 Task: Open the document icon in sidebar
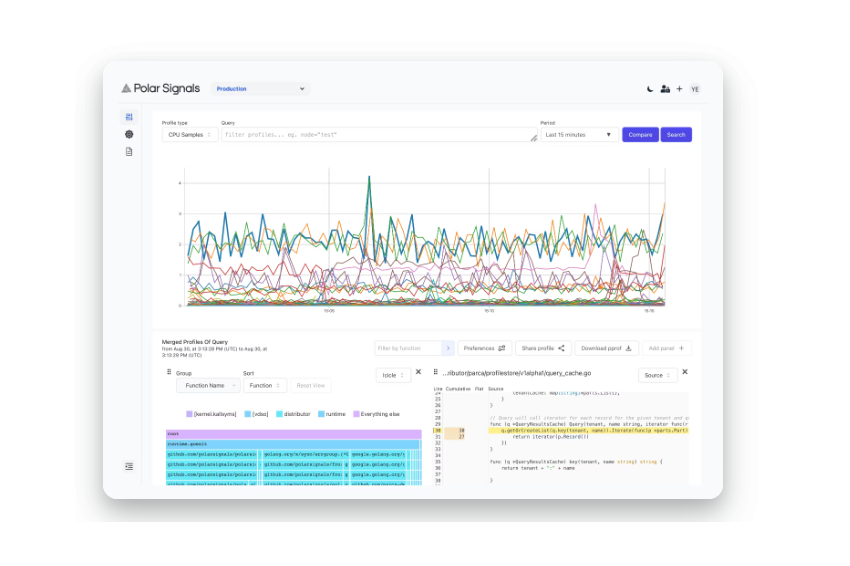pyautogui.click(x=129, y=152)
